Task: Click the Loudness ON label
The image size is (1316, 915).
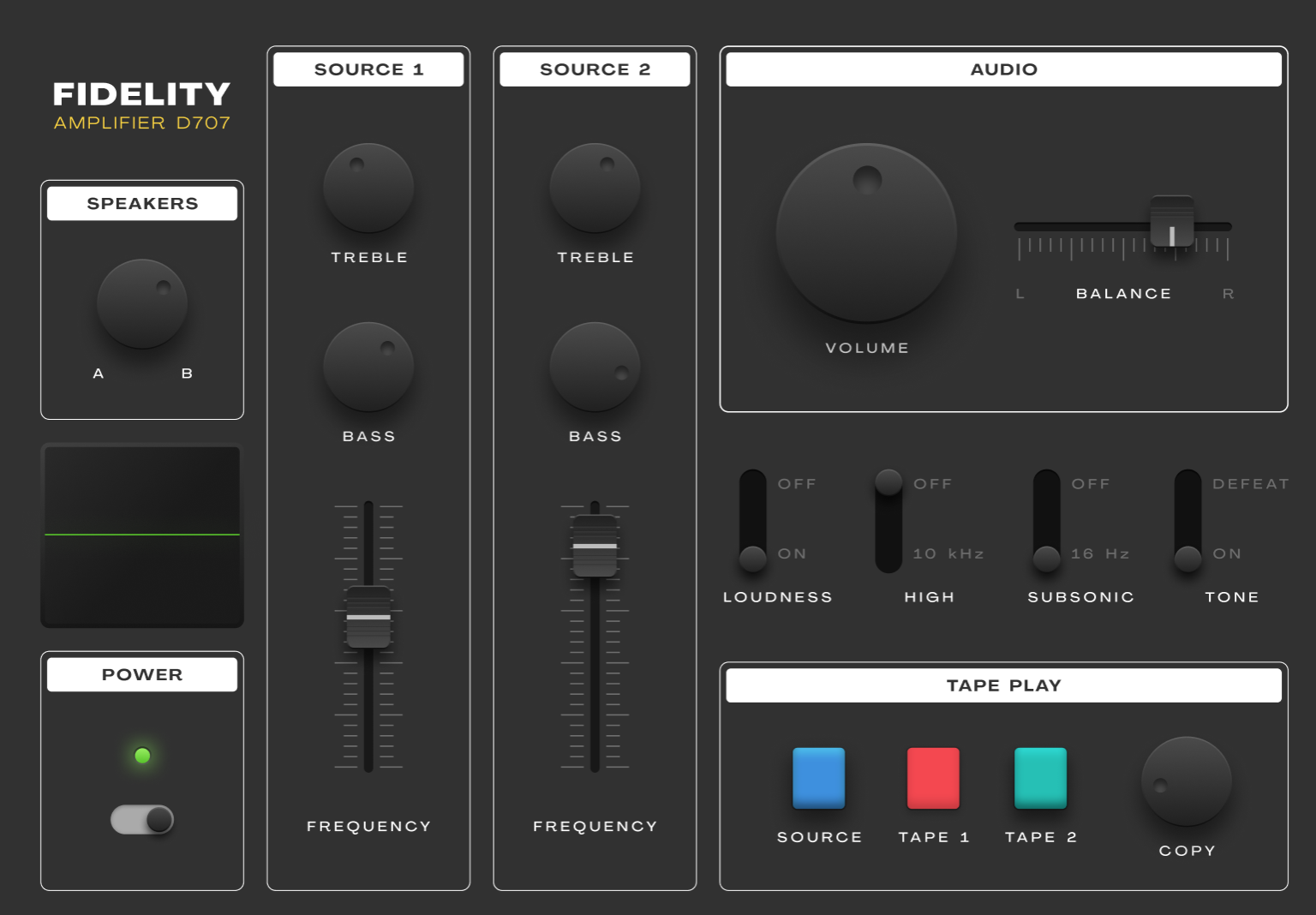Action: click(792, 554)
